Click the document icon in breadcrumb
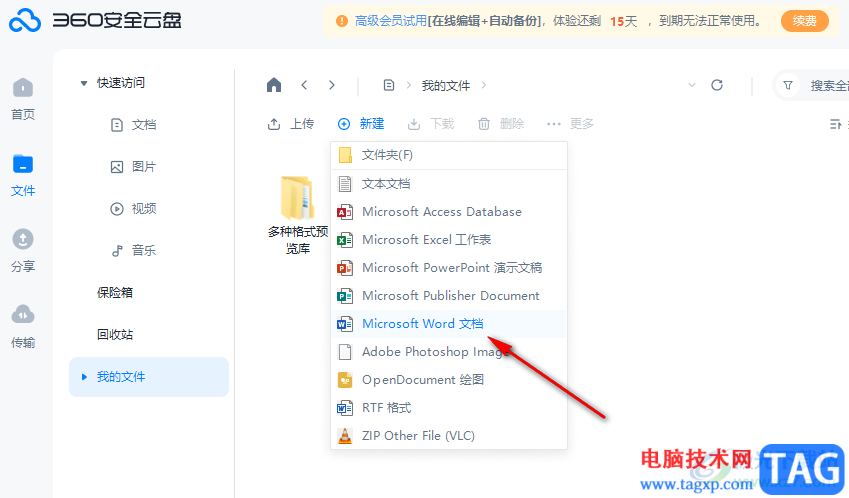 point(389,85)
